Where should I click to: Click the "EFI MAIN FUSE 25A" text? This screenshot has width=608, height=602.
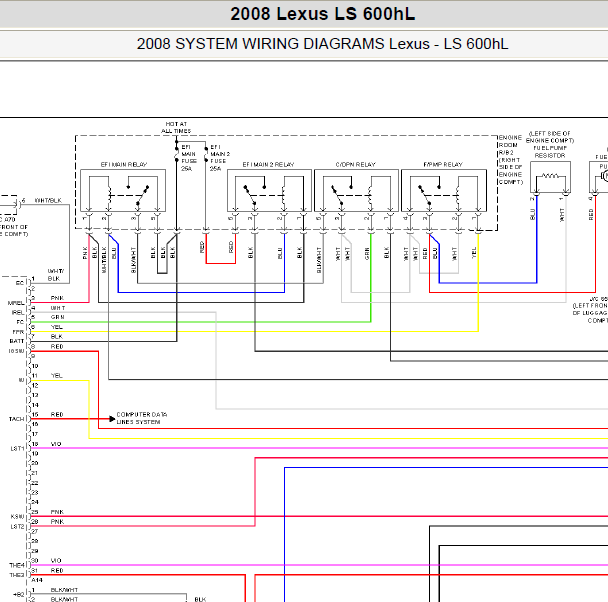[189, 158]
